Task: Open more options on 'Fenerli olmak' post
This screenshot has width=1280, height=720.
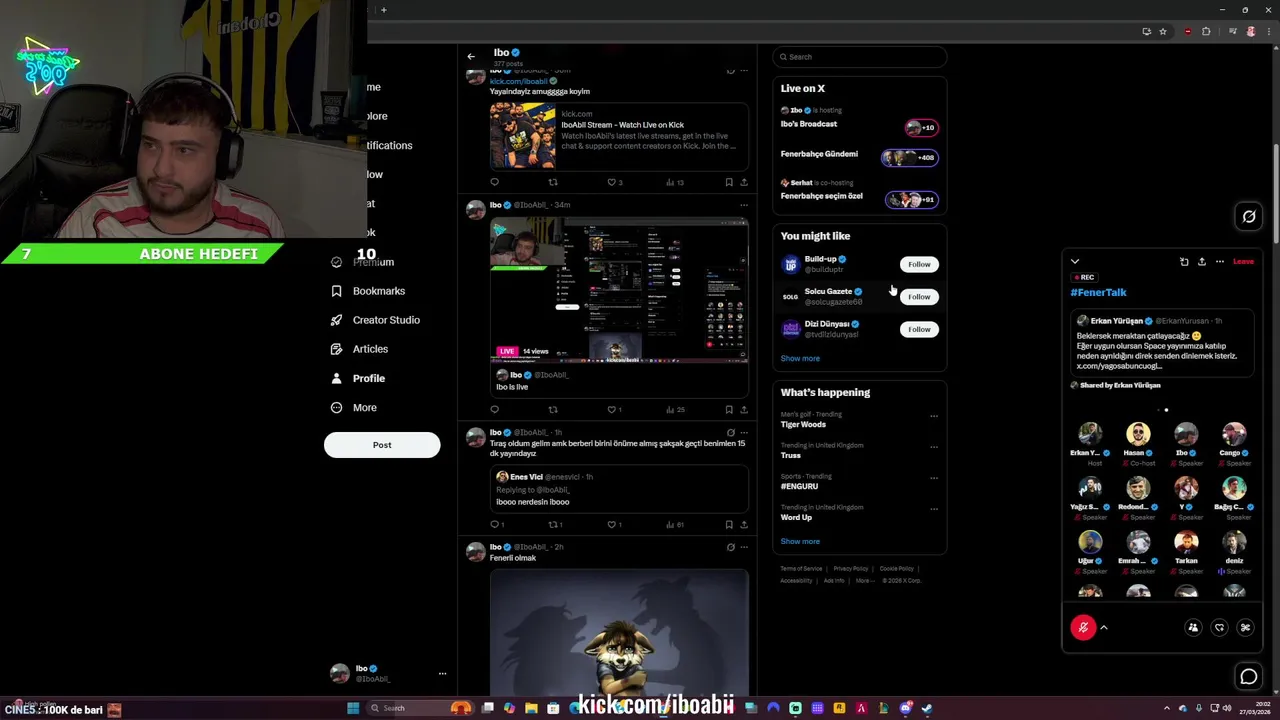Action: [744, 547]
